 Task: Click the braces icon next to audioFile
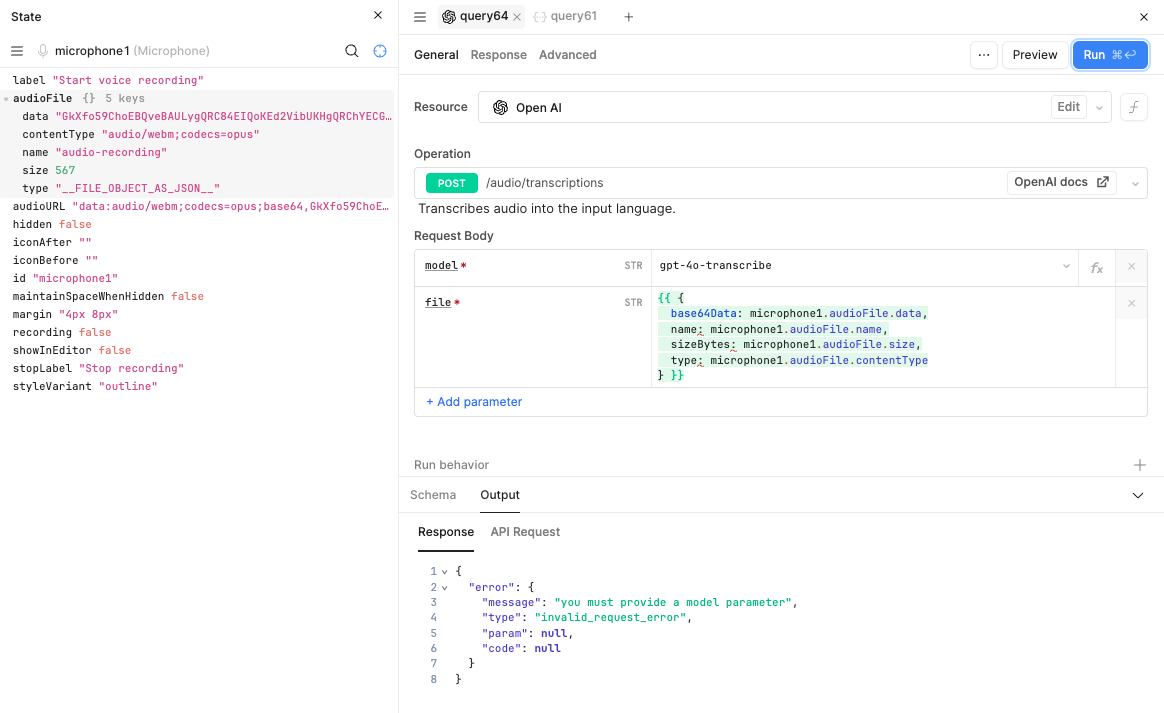coord(89,98)
